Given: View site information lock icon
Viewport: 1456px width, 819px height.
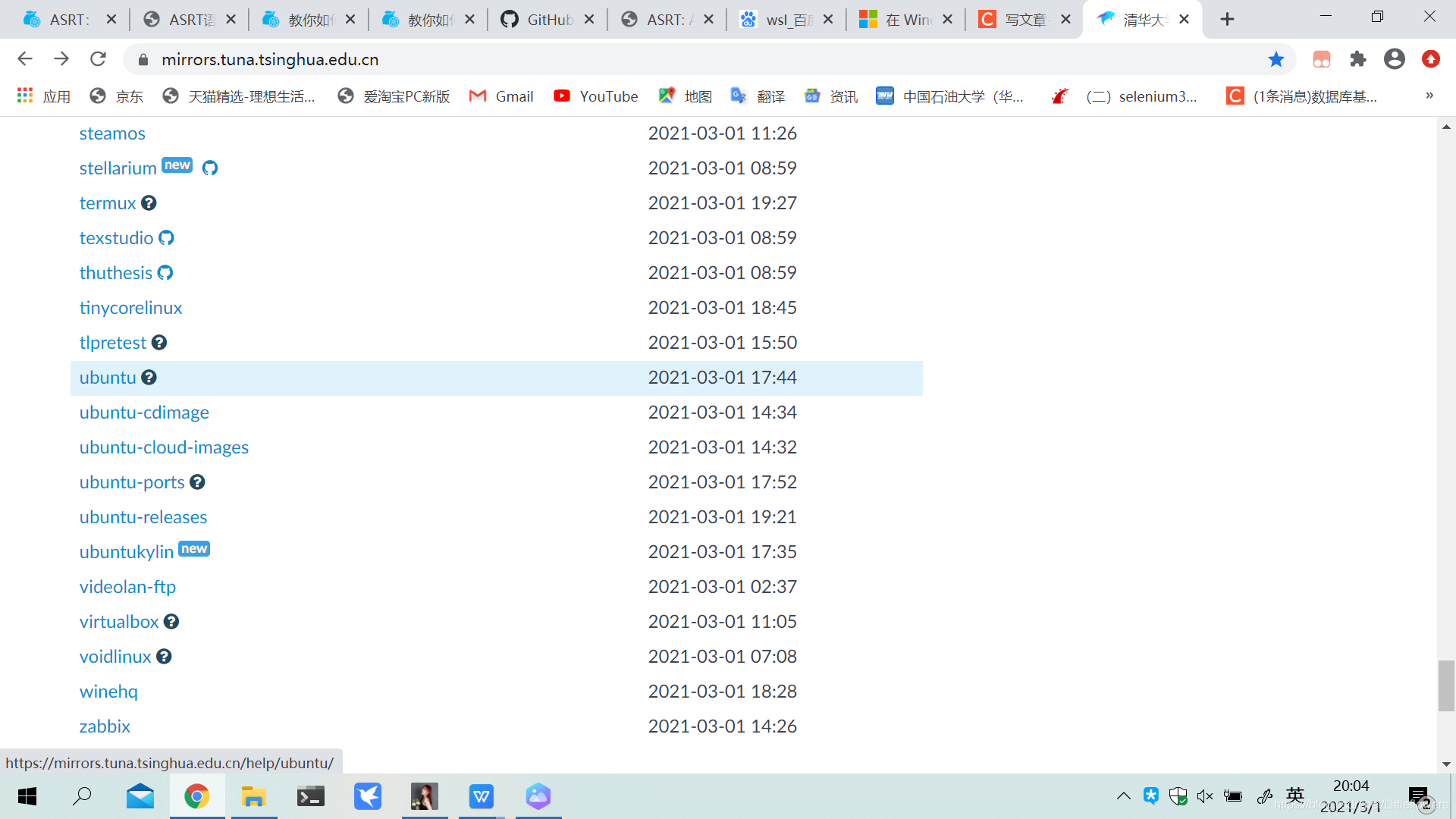Looking at the screenshot, I should pos(143,59).
